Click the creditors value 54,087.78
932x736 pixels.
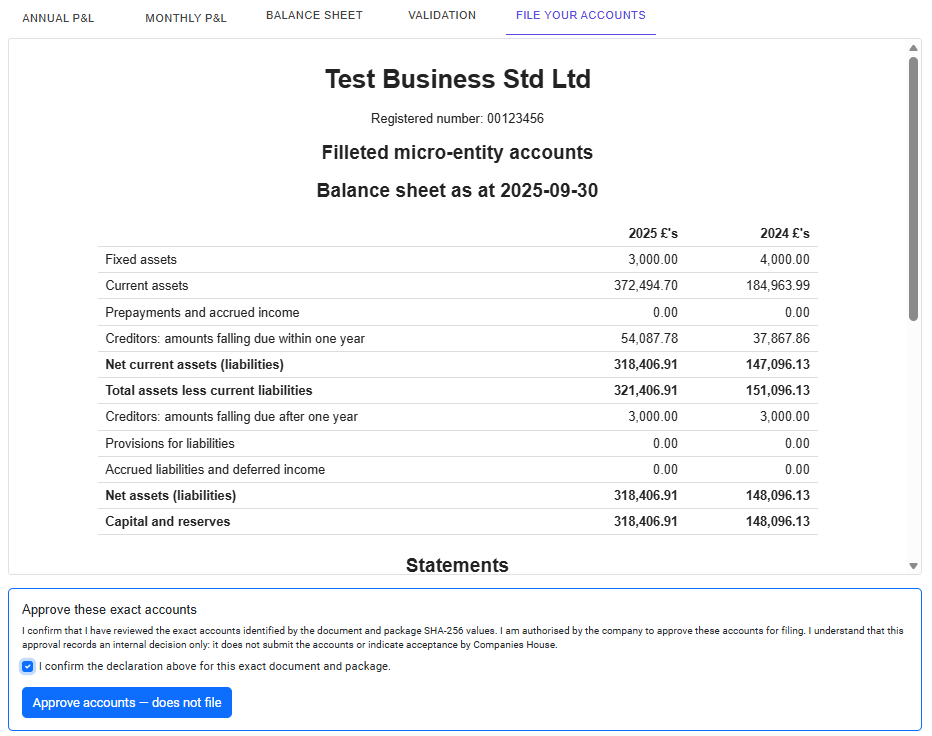coord(649,339)
